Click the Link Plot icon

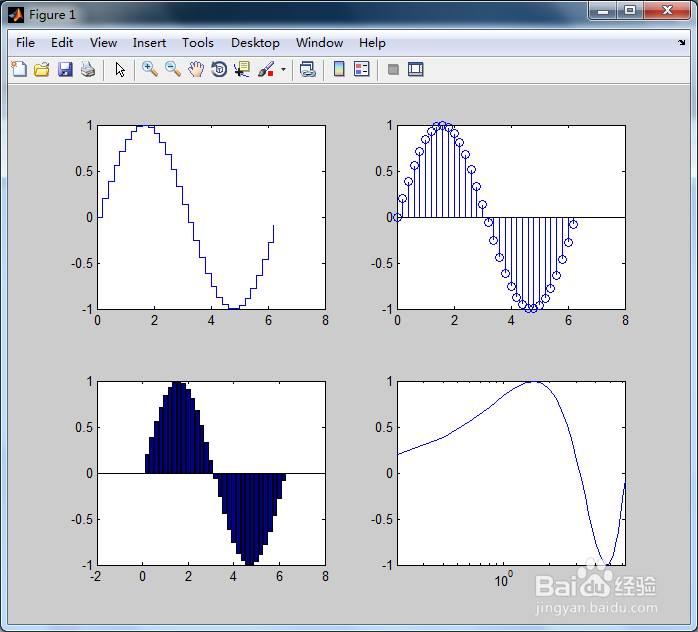tap(307, 69)
